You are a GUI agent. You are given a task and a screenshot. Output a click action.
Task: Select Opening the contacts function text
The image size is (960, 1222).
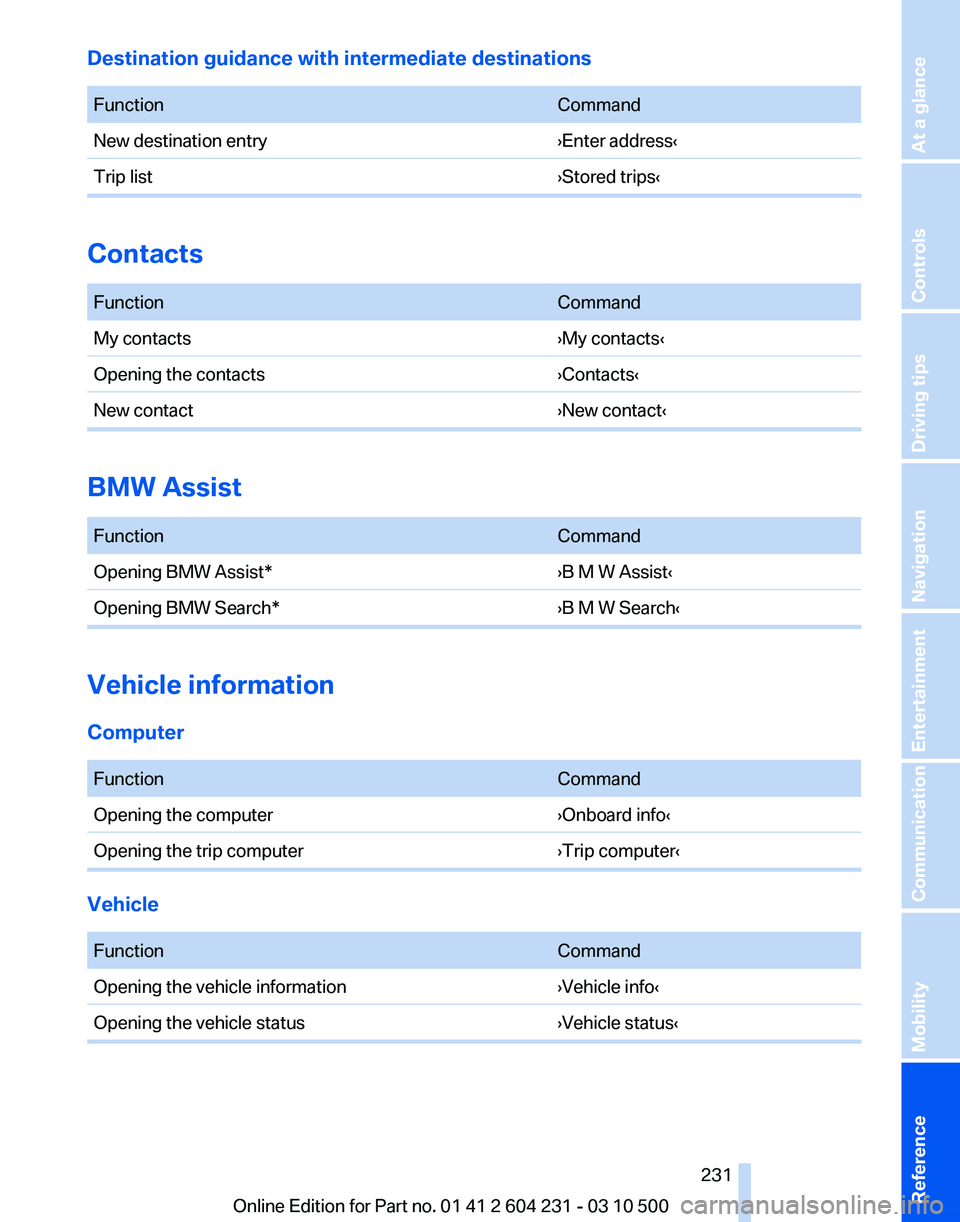[179, 375]
